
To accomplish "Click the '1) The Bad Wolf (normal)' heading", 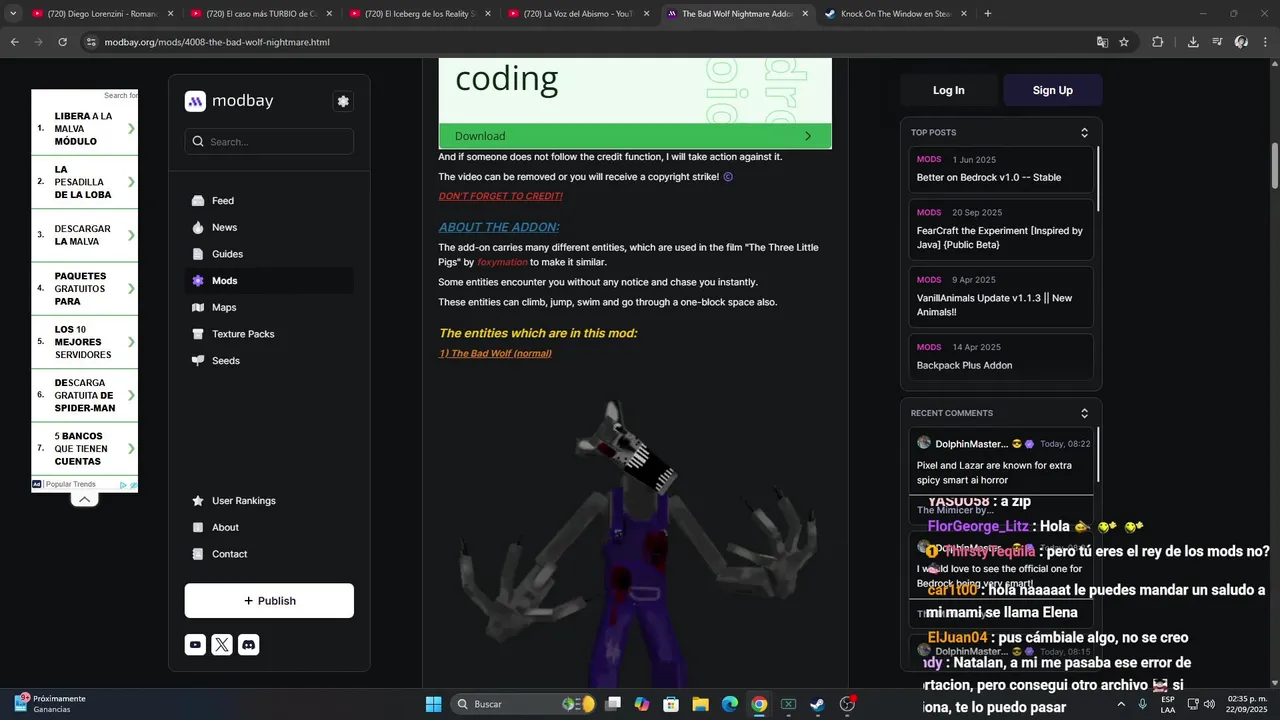I will [x=495, y=354].
